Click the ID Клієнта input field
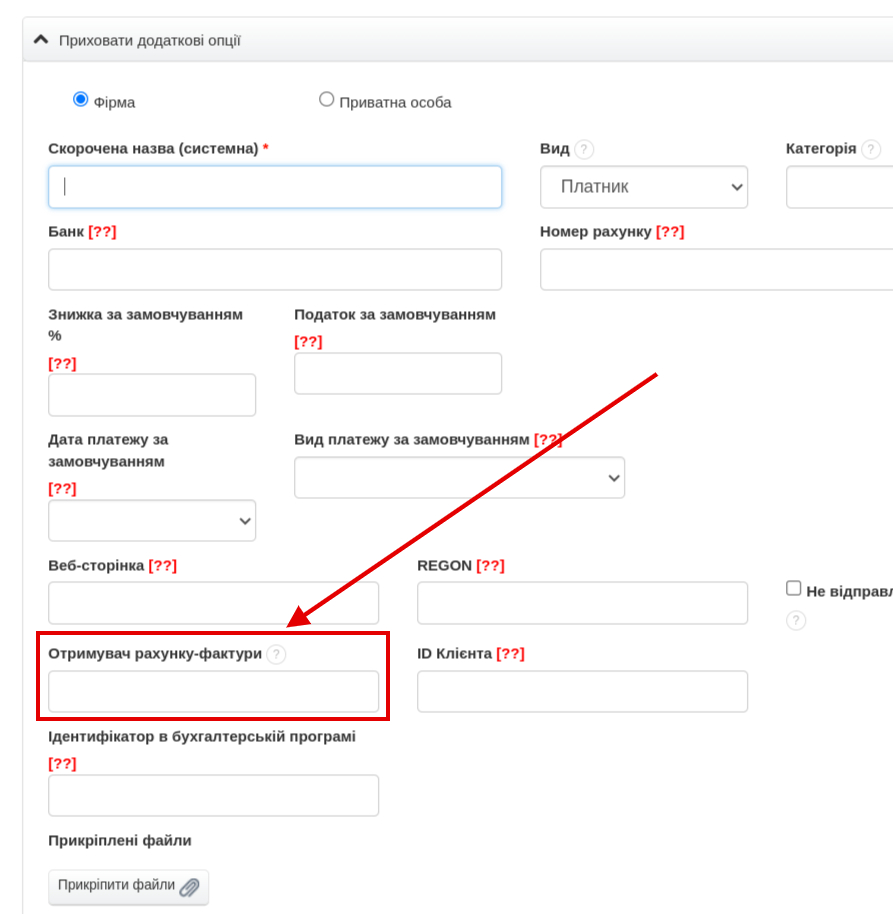The height and width of the screenshot is (914, 893). pyautogui.click(x=582, y=692)
